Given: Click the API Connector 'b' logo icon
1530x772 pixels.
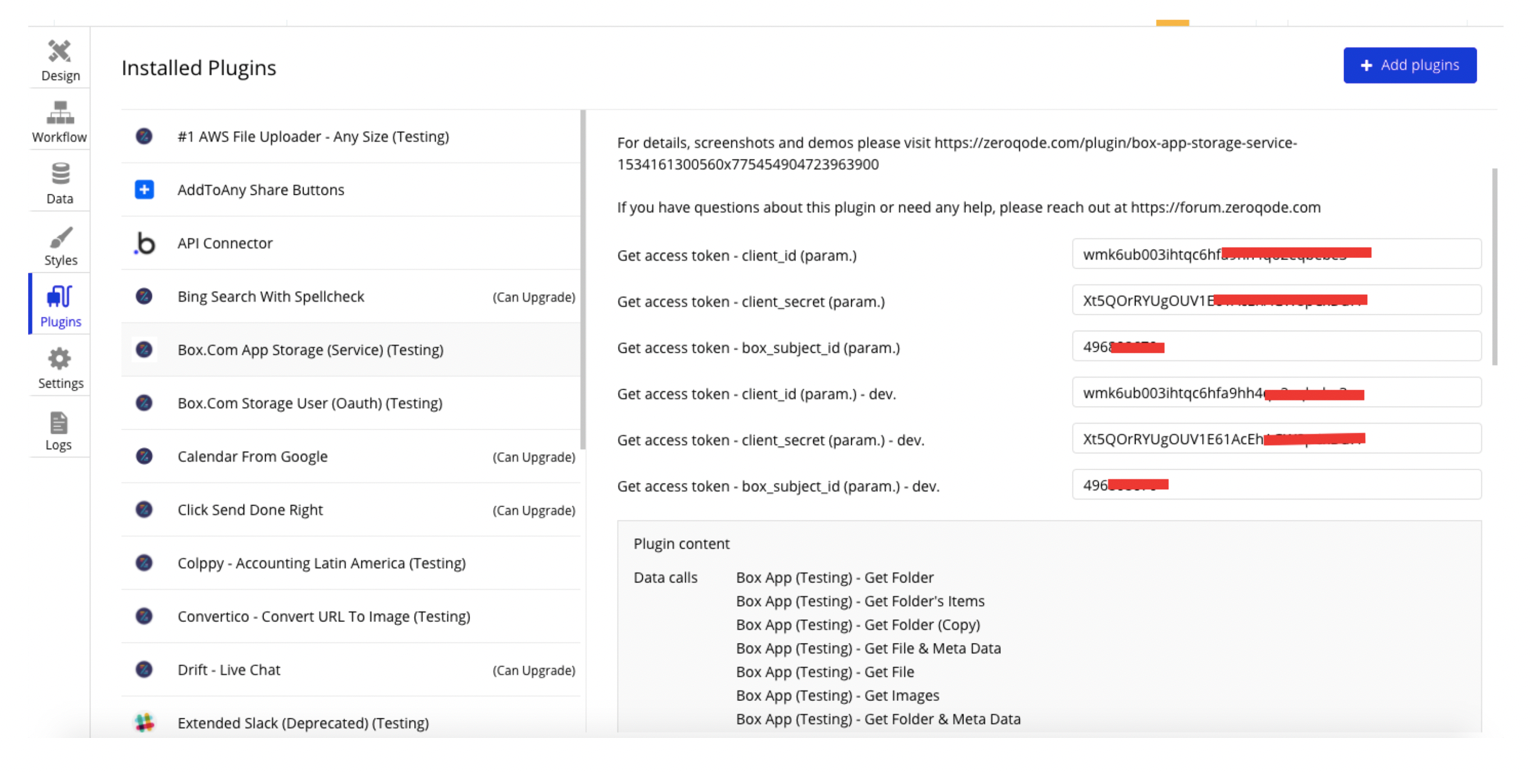Looking at the screenshot, I should point(144,243).
